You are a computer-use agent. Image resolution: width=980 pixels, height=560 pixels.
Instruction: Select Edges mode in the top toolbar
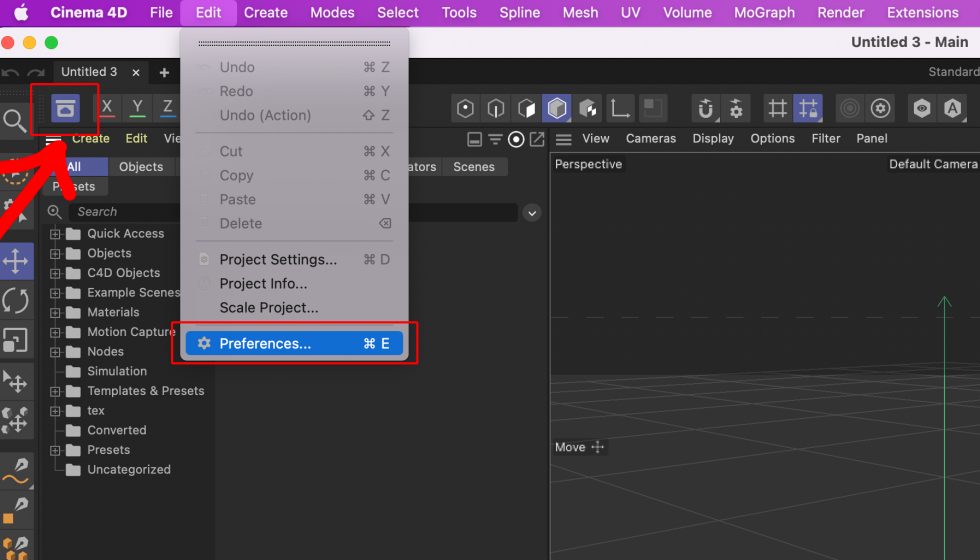tap(496, 109)
